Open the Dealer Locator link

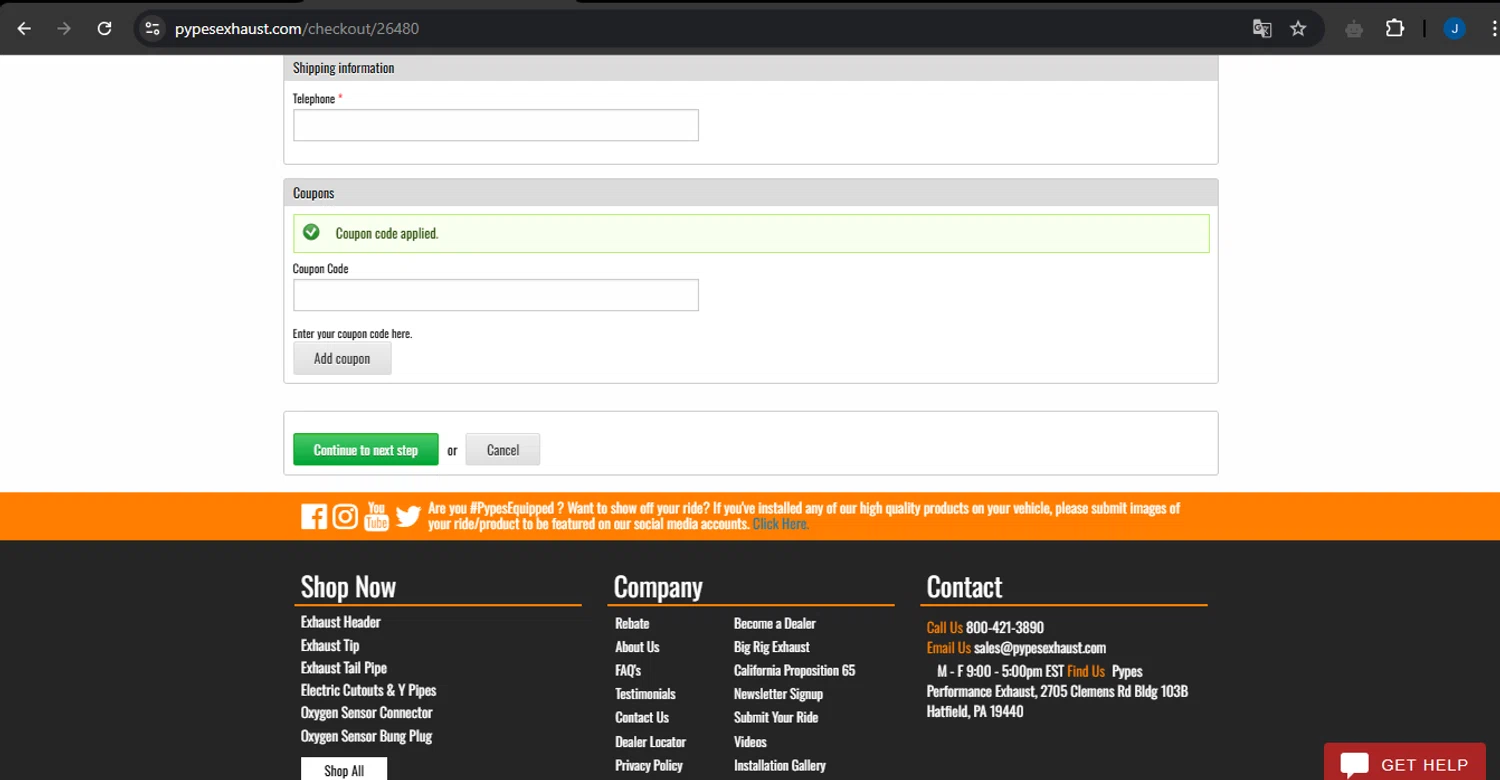pos(651,742)
